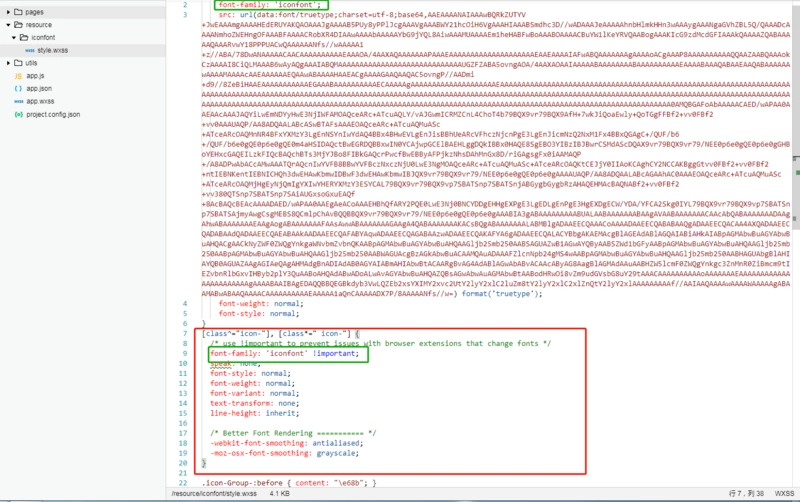The height and width of the screenshot is (502, 800).
Task: Select the resource folder label
Action: (39, 24)
